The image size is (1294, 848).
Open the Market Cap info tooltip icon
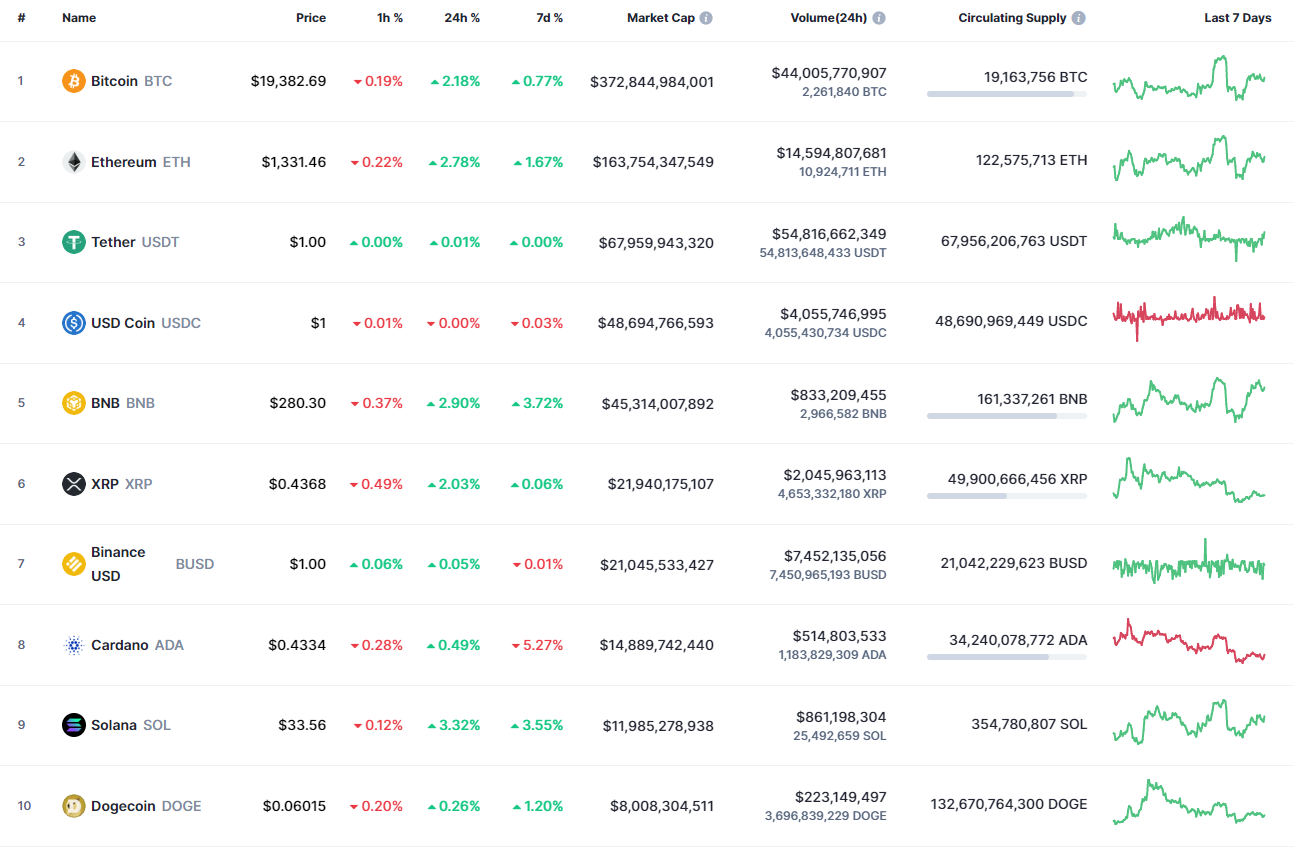tap(707, 17)
